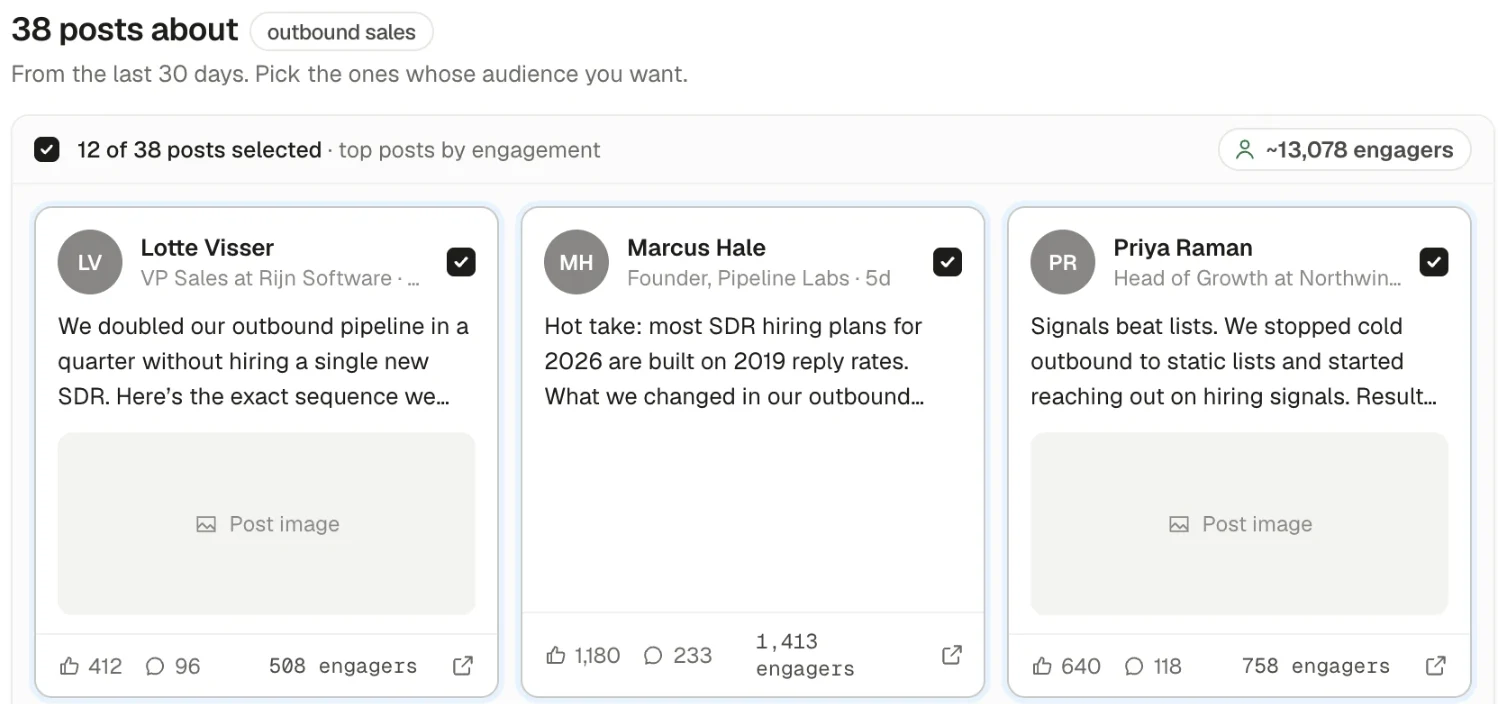
Task: Click the MH avatar of Marcus Hale
Action: pos(576,262)
